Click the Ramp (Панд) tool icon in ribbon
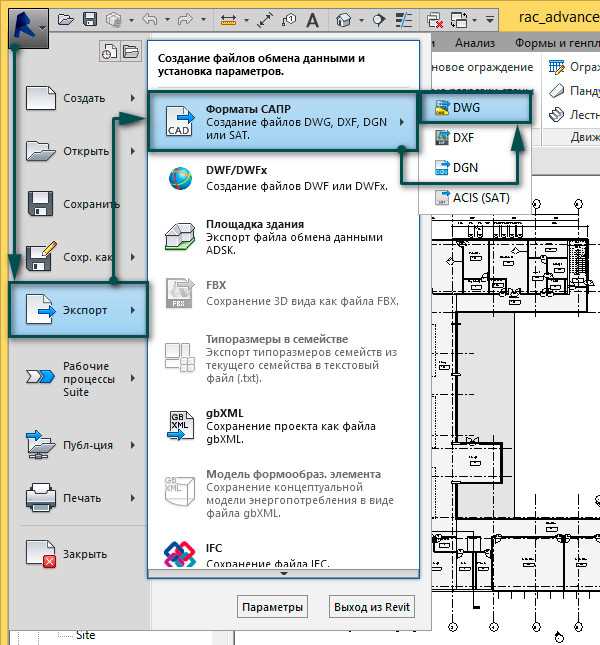This screenshot has width=600, height=645. 556,90
